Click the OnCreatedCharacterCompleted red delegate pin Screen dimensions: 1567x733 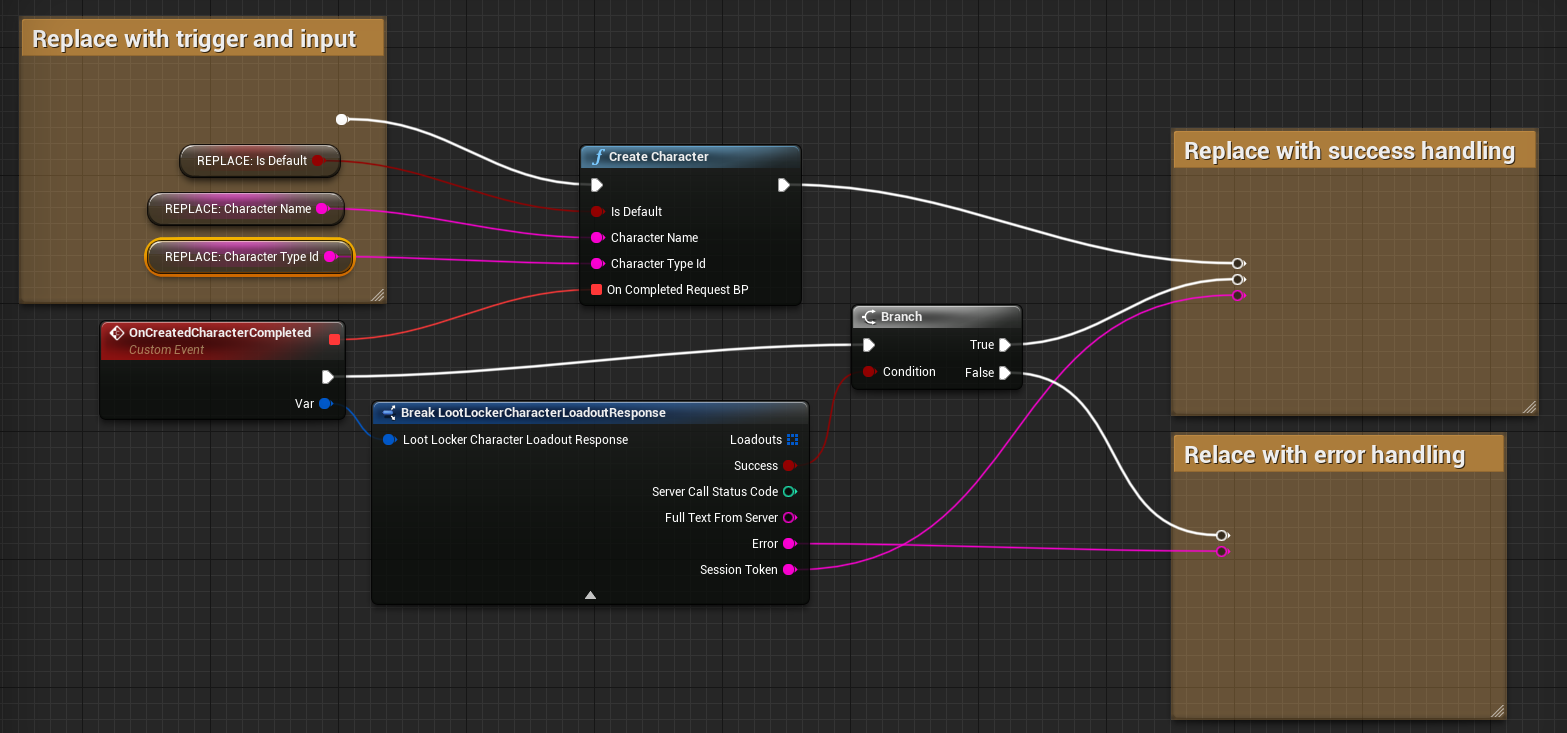tap(334, 340)
